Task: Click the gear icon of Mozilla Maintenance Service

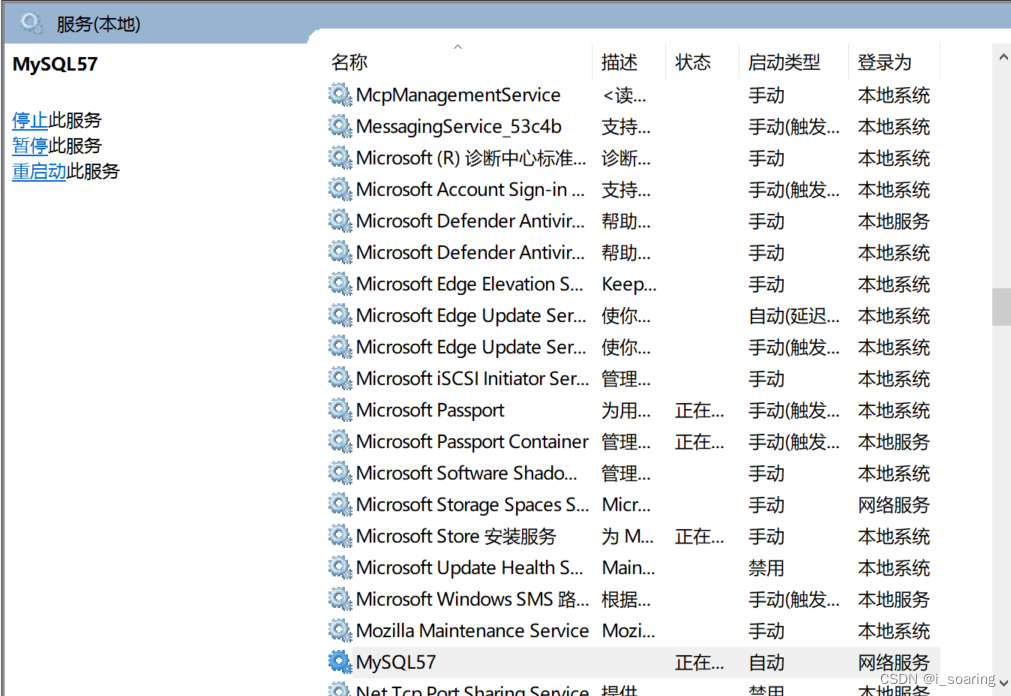Action: [x=340, y=631]
